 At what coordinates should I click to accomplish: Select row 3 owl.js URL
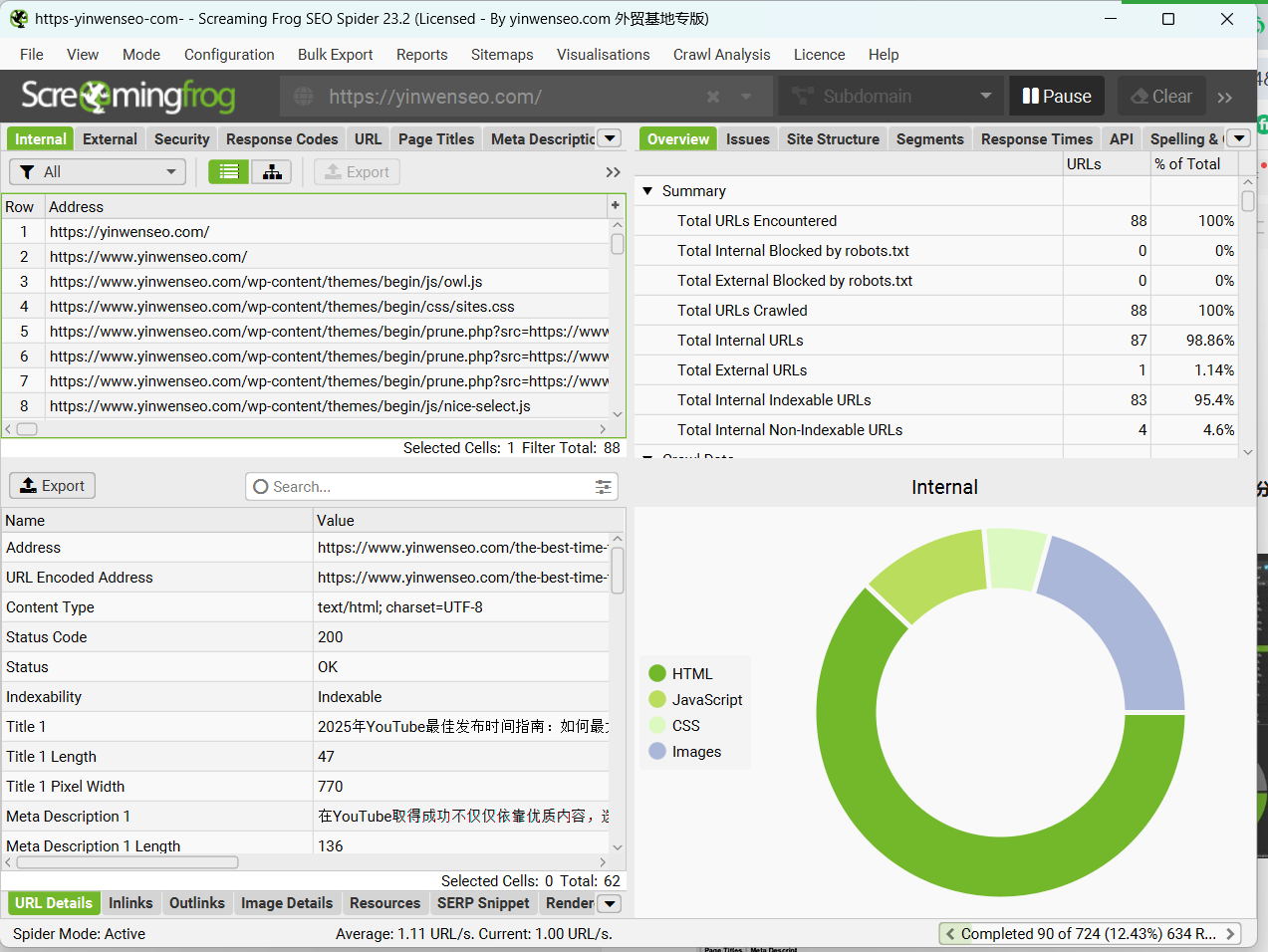tap(304, 282)
